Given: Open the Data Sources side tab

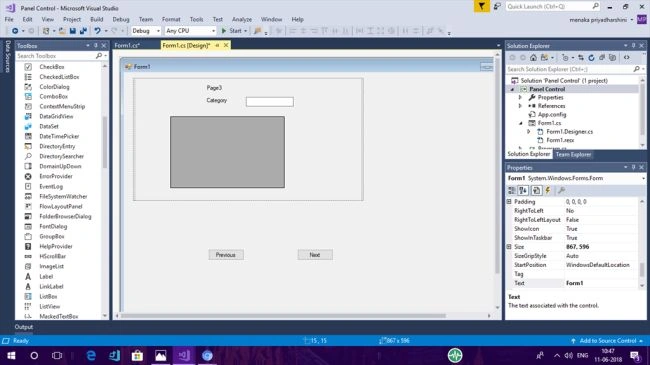Looking at the screenshot, I should pos(7,57).
